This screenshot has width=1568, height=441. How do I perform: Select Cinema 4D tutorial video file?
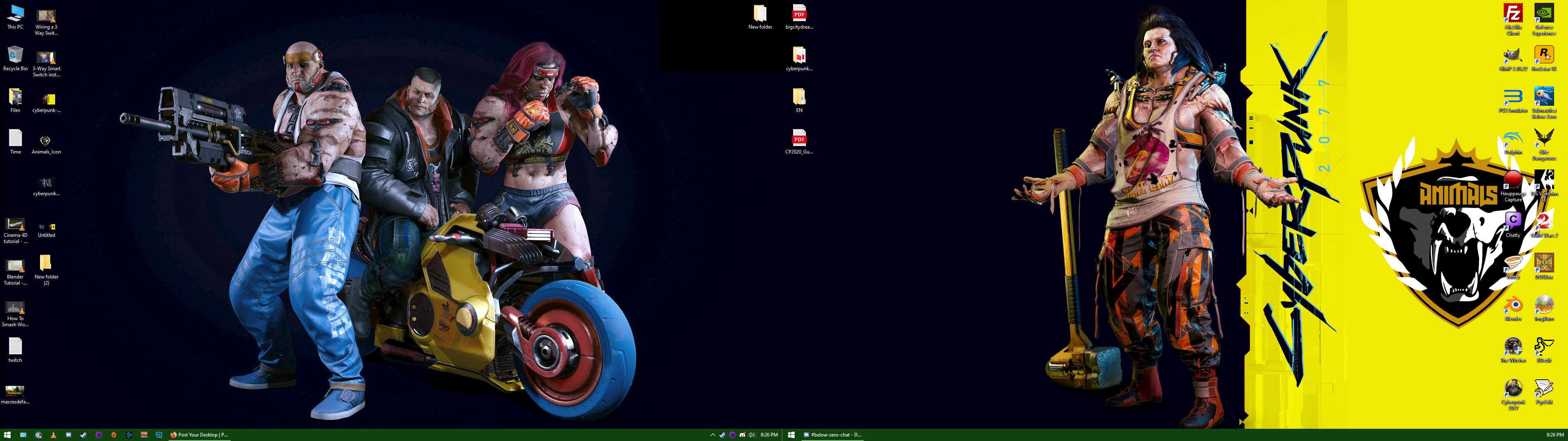tap(15, 230)
